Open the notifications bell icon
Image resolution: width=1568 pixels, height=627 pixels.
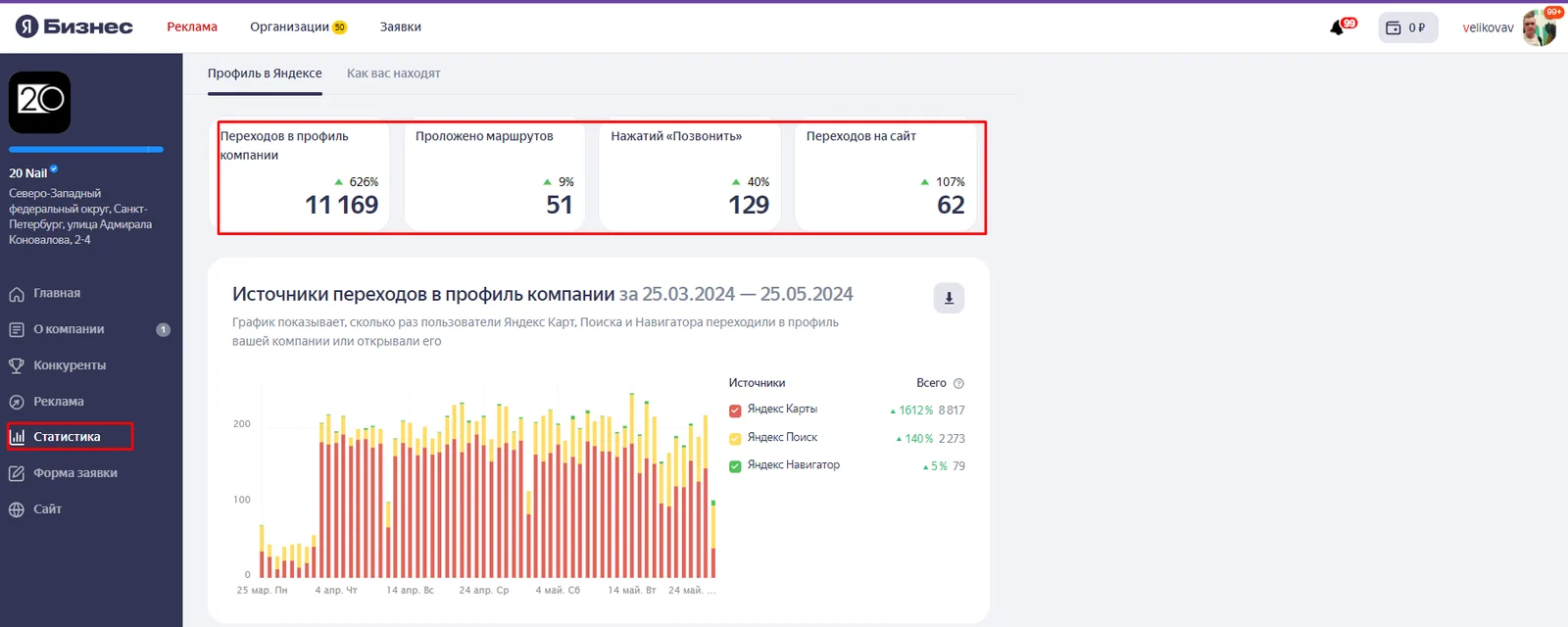tap(1338, 27)
